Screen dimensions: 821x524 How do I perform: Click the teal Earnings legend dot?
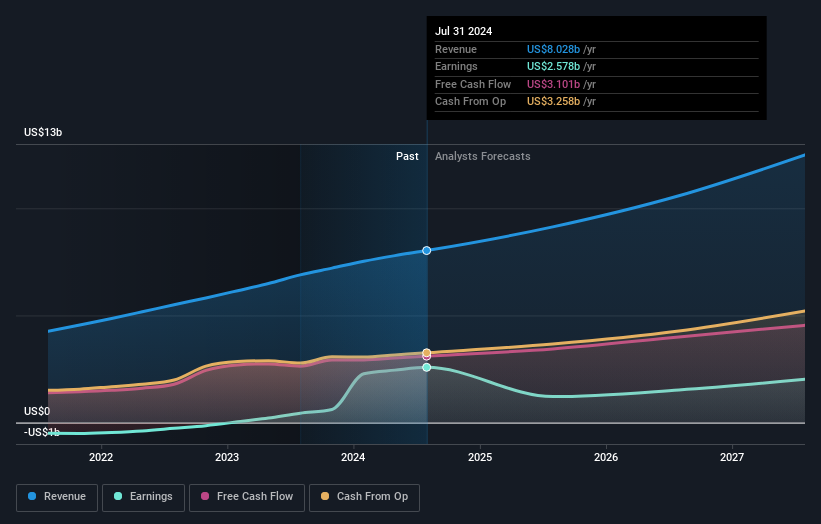click(x=118, y=496)
